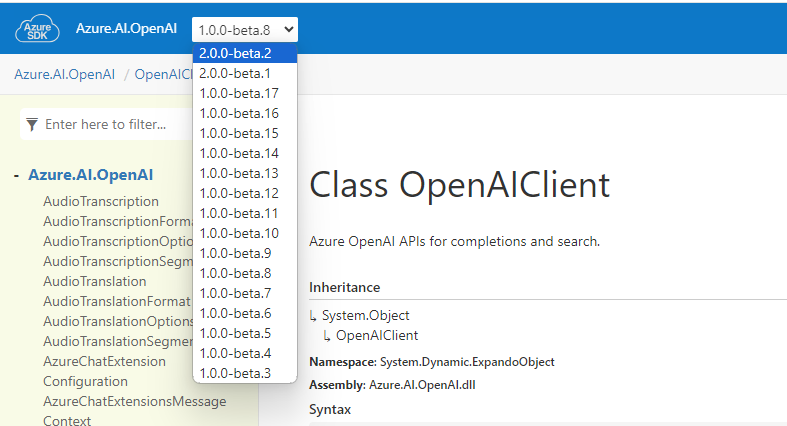Collapse the Azure.AI.OpenAI tree node
Screen dimensions: 787x426
click(x=17, y=176)
